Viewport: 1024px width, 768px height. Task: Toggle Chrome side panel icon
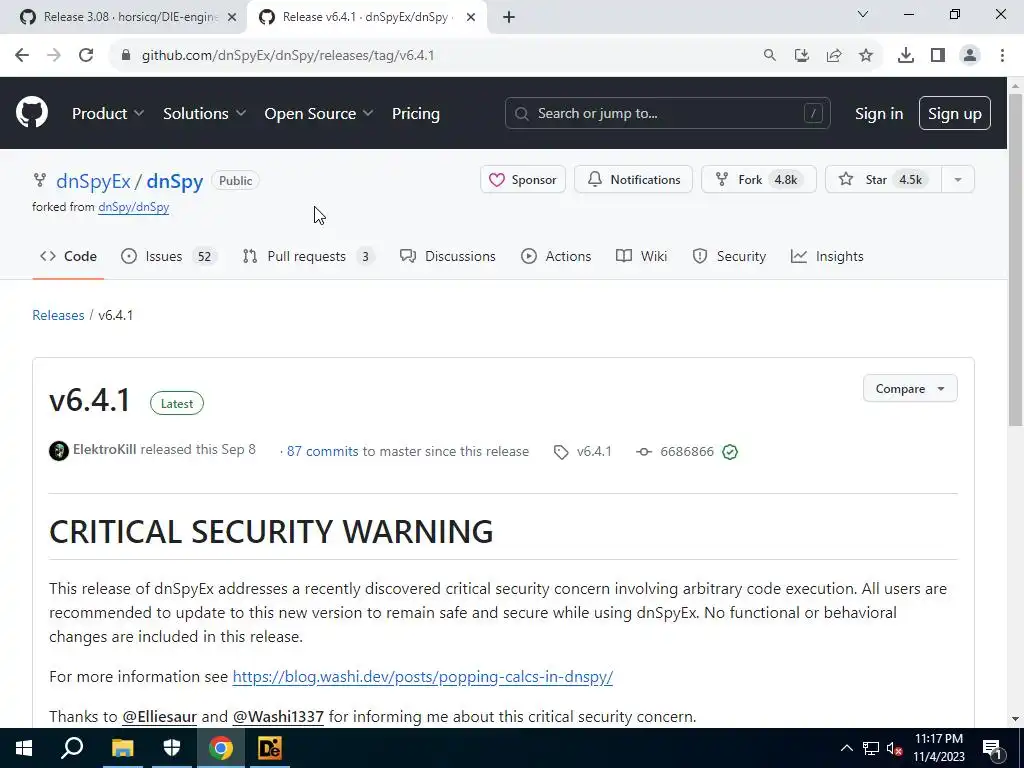coord(938,56)
